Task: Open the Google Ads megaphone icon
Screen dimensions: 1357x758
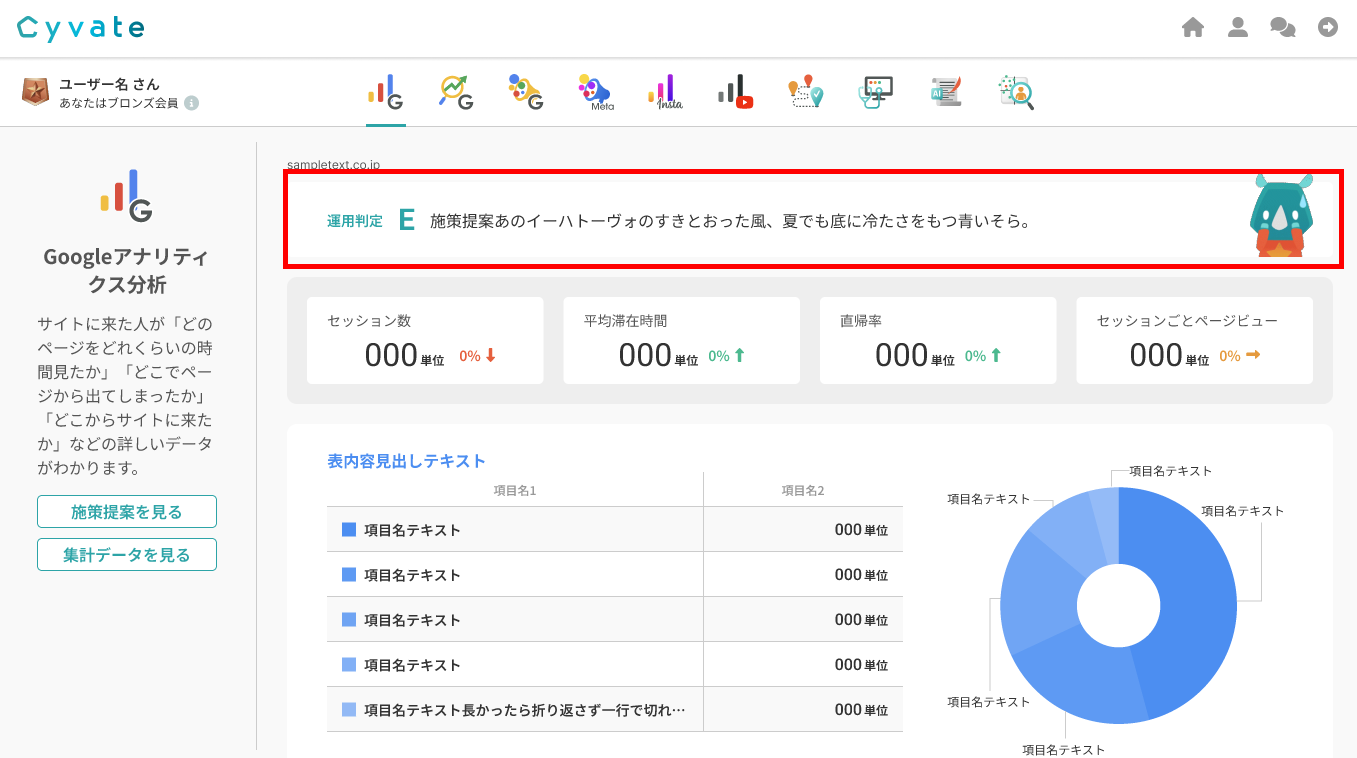Action: pyautogui.click(x=525, y=92)
